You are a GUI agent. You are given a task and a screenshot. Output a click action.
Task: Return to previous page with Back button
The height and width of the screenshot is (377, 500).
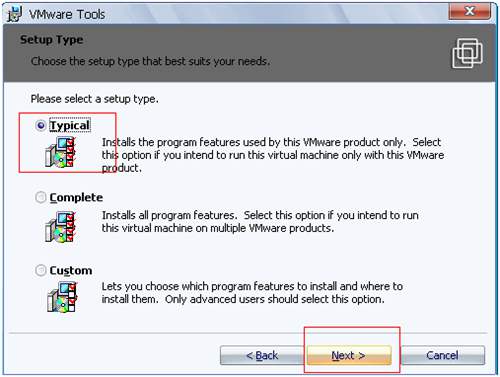click(262, 355)
